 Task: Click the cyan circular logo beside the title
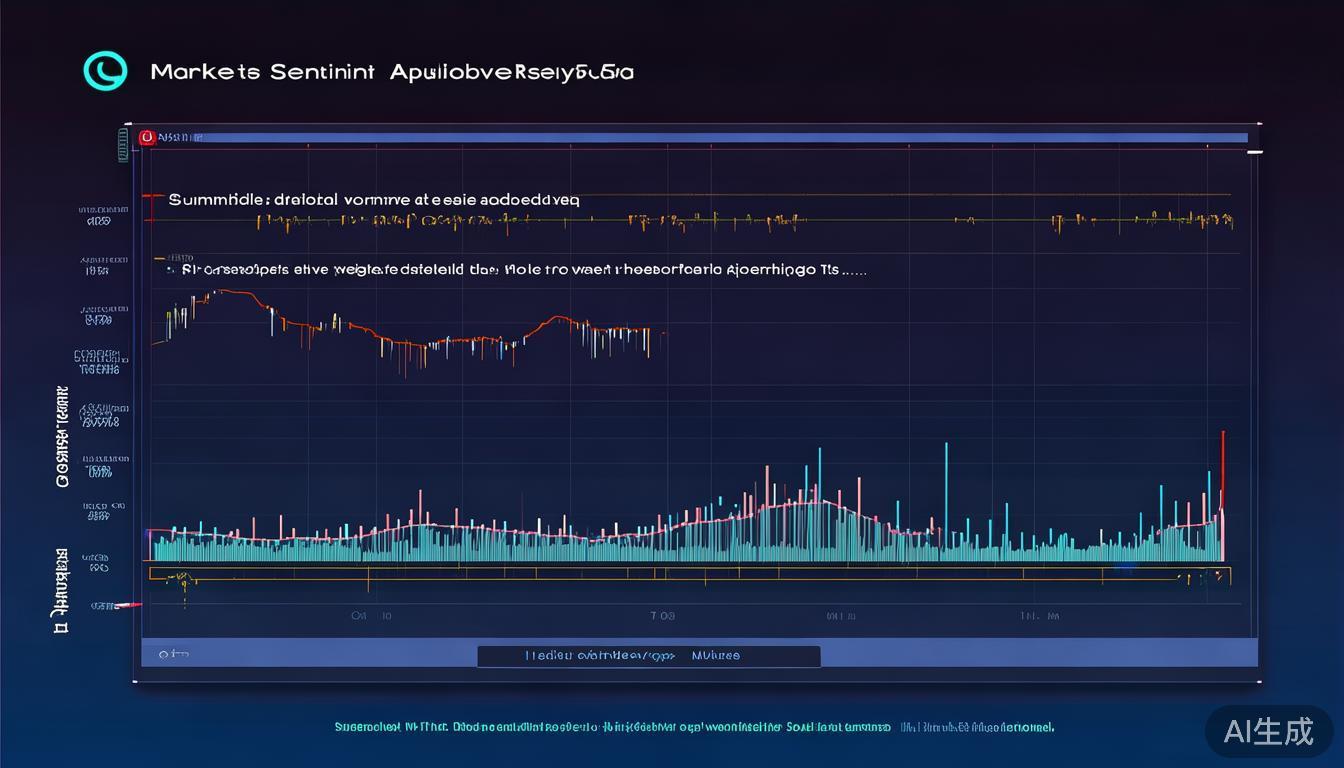coord(105,71)
